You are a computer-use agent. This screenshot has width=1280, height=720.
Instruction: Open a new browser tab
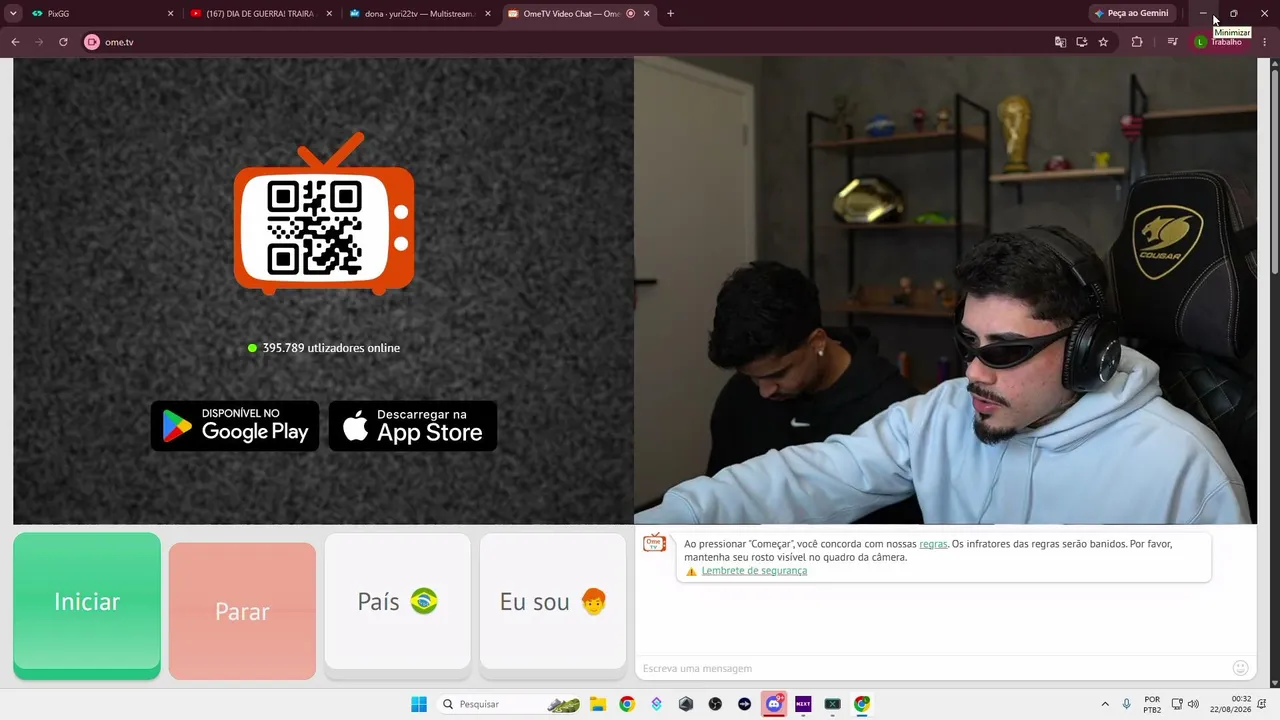click(x=670, y=14)
